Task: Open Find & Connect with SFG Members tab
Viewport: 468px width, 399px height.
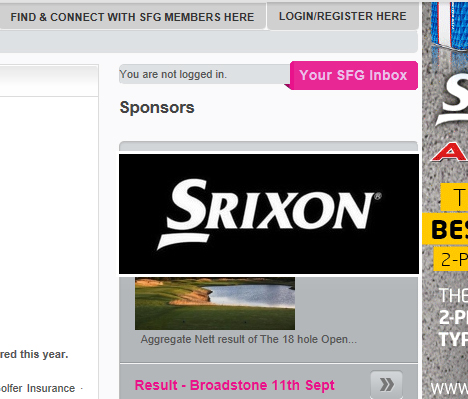Action: tap(132, 17)
